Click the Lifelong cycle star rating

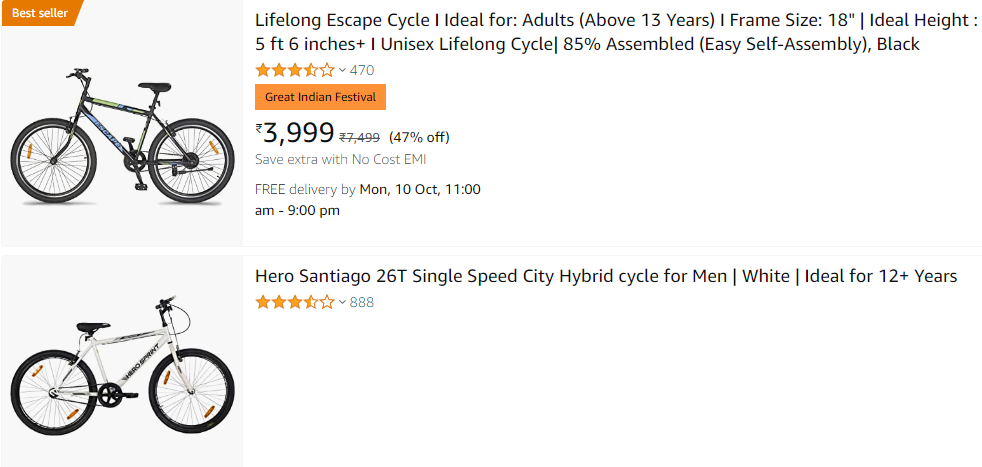click(x=295, y=70)
